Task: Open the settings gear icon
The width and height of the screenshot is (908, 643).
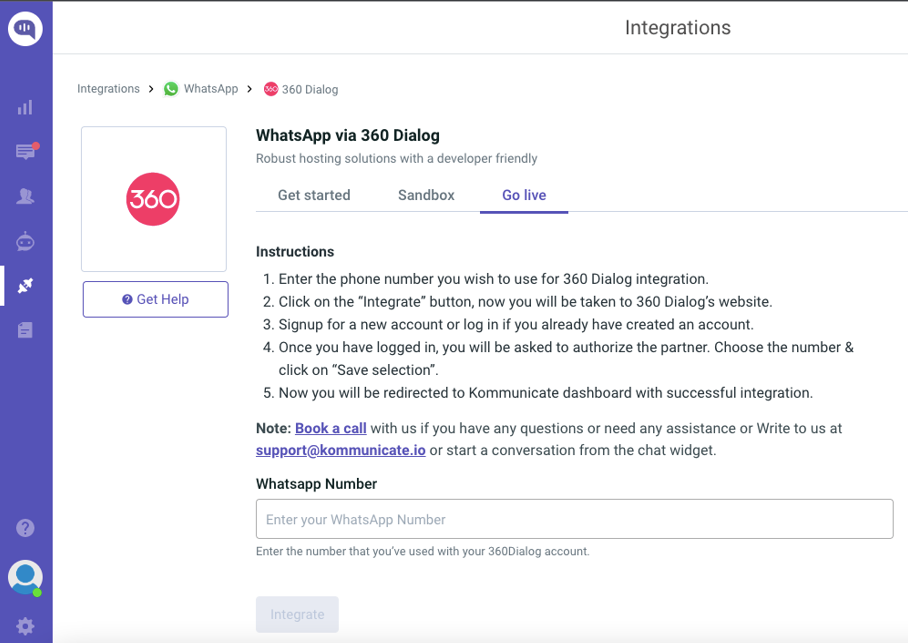Action: tap(25, 626)
